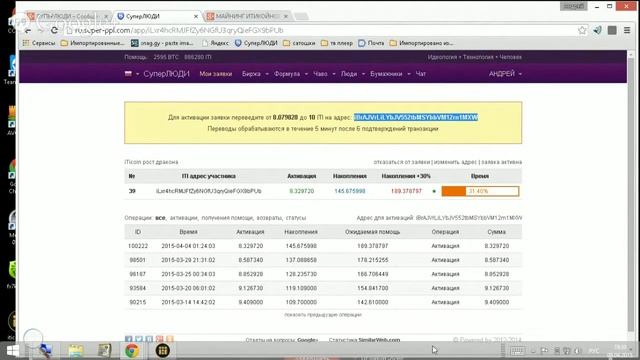Viewport: 640px width, 360px height.
Task: Click participant address in row 39
Action: pos(209,191)
